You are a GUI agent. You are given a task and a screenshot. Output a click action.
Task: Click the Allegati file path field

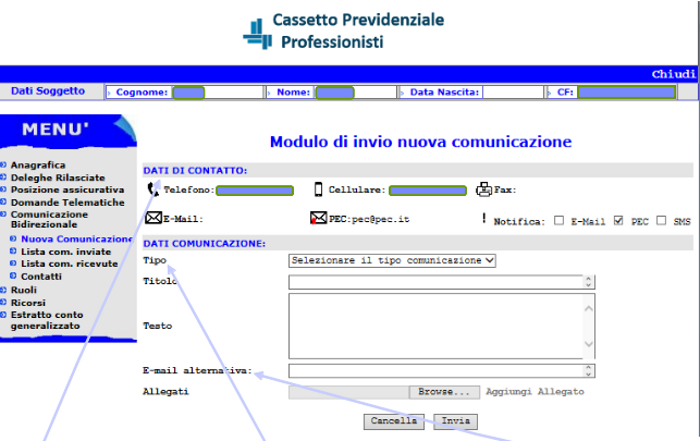pos(349,392)
